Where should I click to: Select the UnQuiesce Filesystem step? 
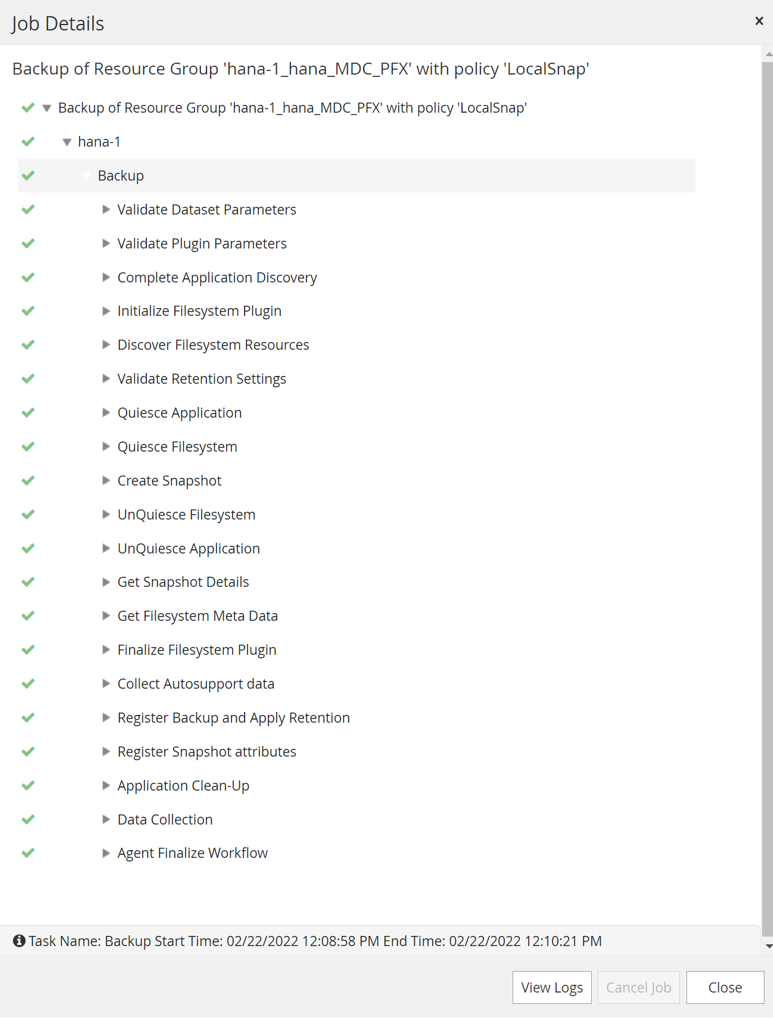(x=186, y=515)
